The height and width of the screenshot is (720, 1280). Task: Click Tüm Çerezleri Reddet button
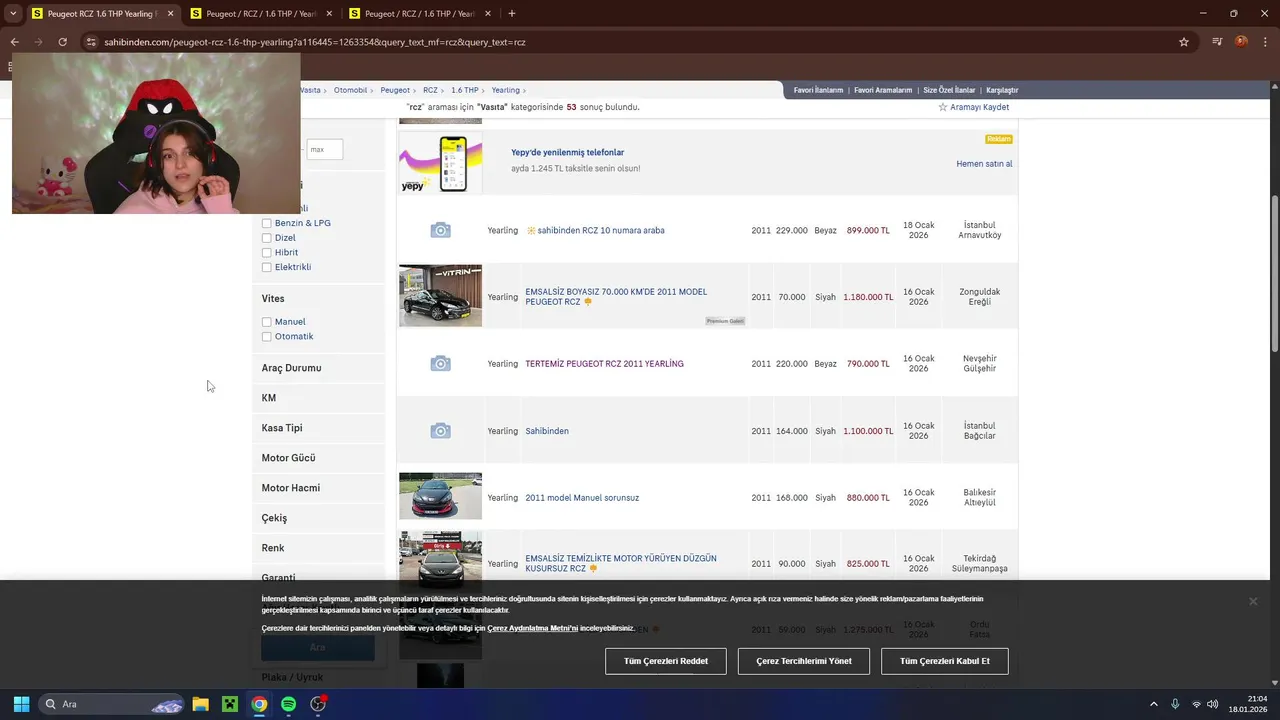[x=666, y=661]
